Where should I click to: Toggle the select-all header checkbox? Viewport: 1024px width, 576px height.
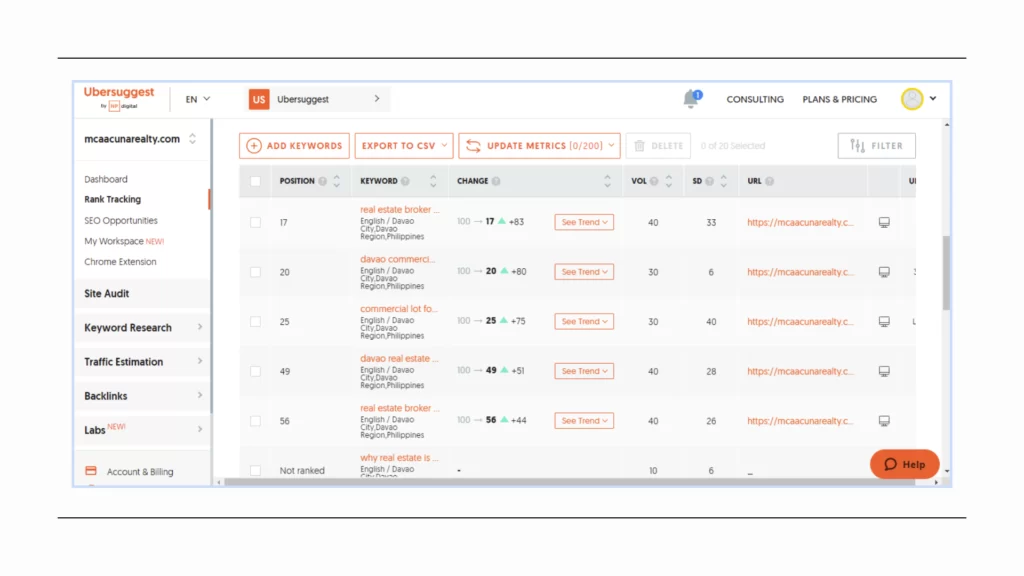(x=255, y=181)
